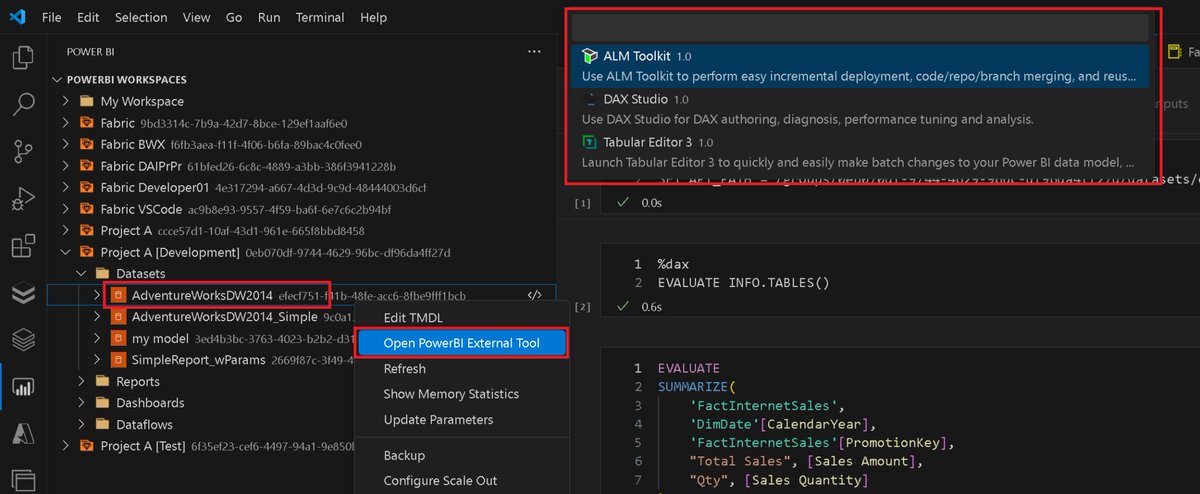This screenshot has width=1200, height=494.
Task: Click the %dax magic line
Action: [675, 264]
